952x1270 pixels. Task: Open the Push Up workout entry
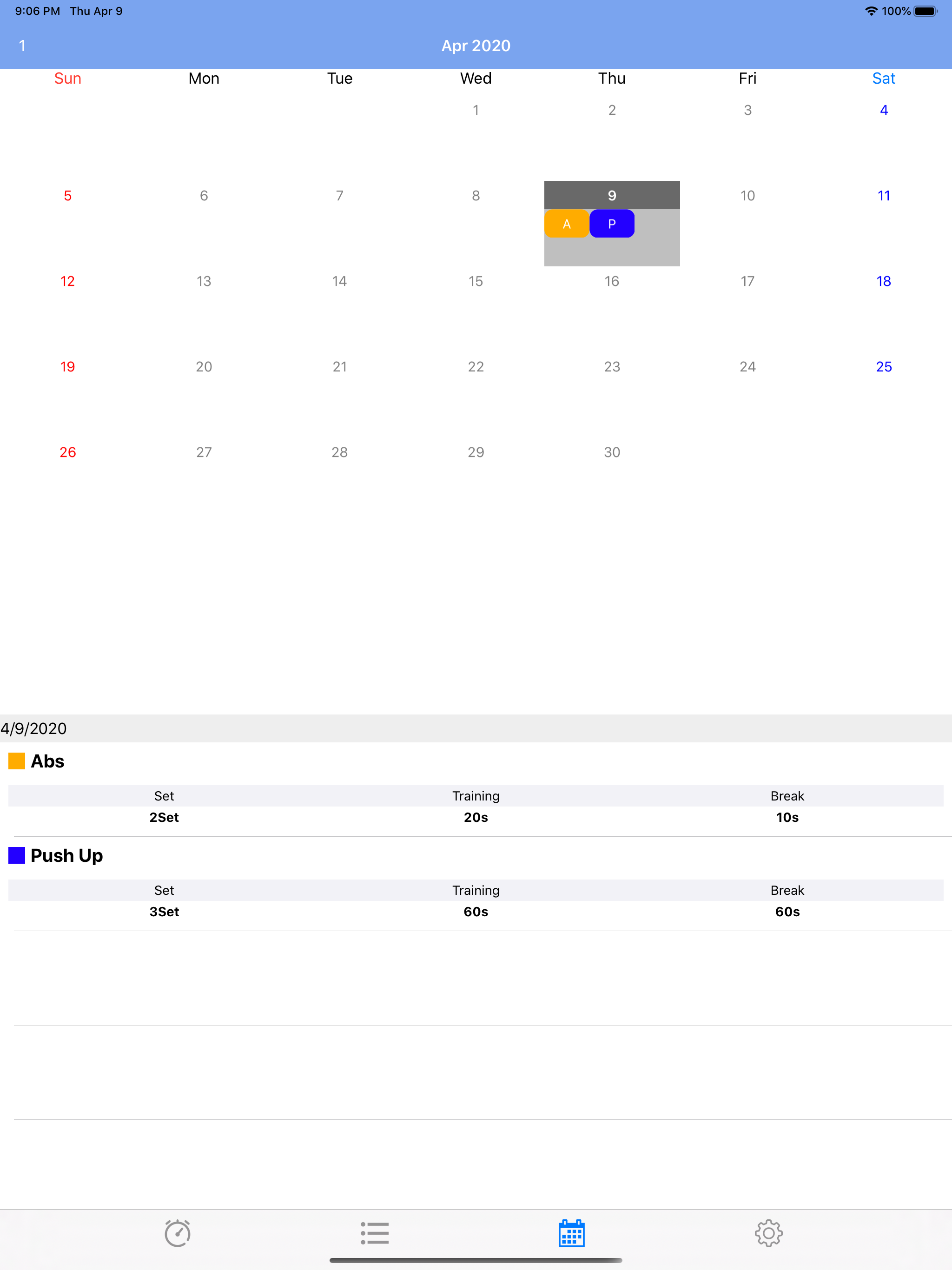click(x=66, y=855)
